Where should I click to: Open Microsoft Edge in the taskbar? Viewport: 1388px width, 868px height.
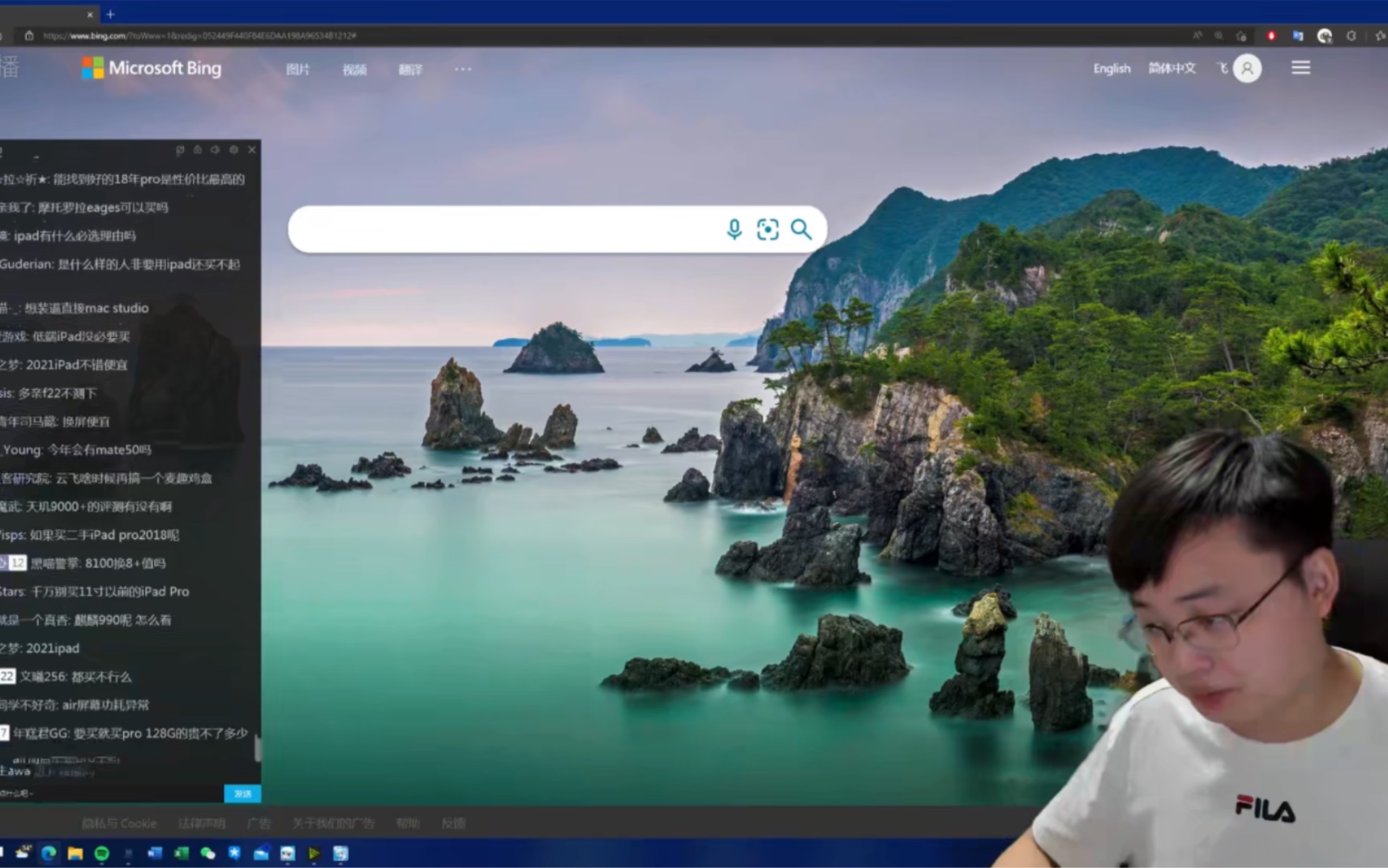tap(49, 853)
